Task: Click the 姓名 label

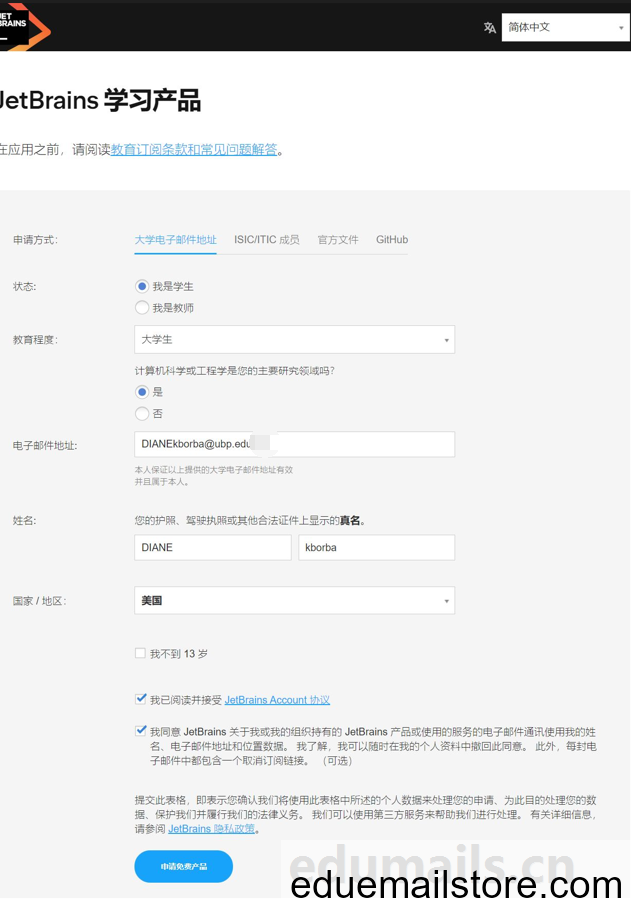Action: (24, 521)
